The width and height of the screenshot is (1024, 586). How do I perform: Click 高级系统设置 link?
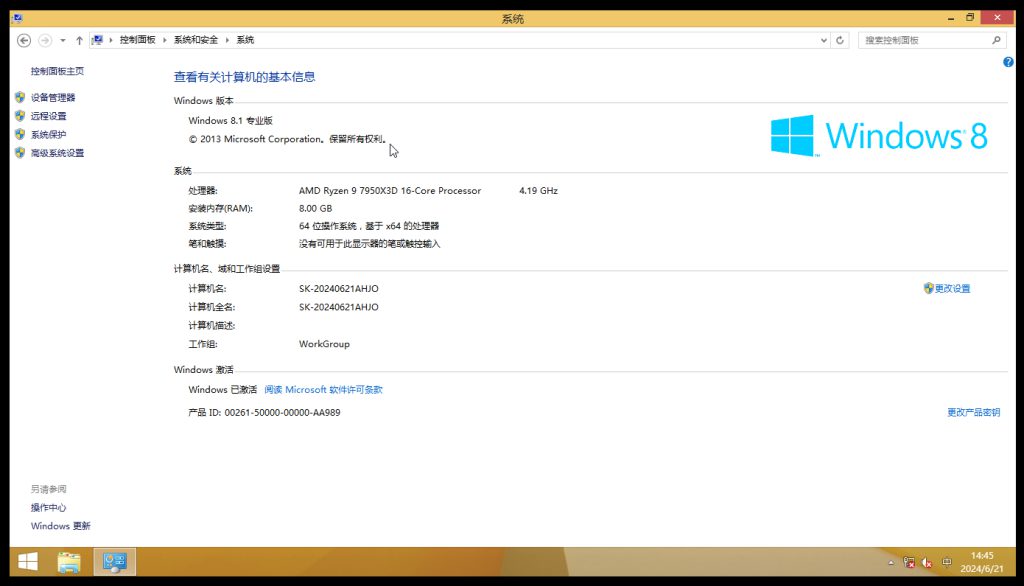pyautogui.click(x=57, y=153)
